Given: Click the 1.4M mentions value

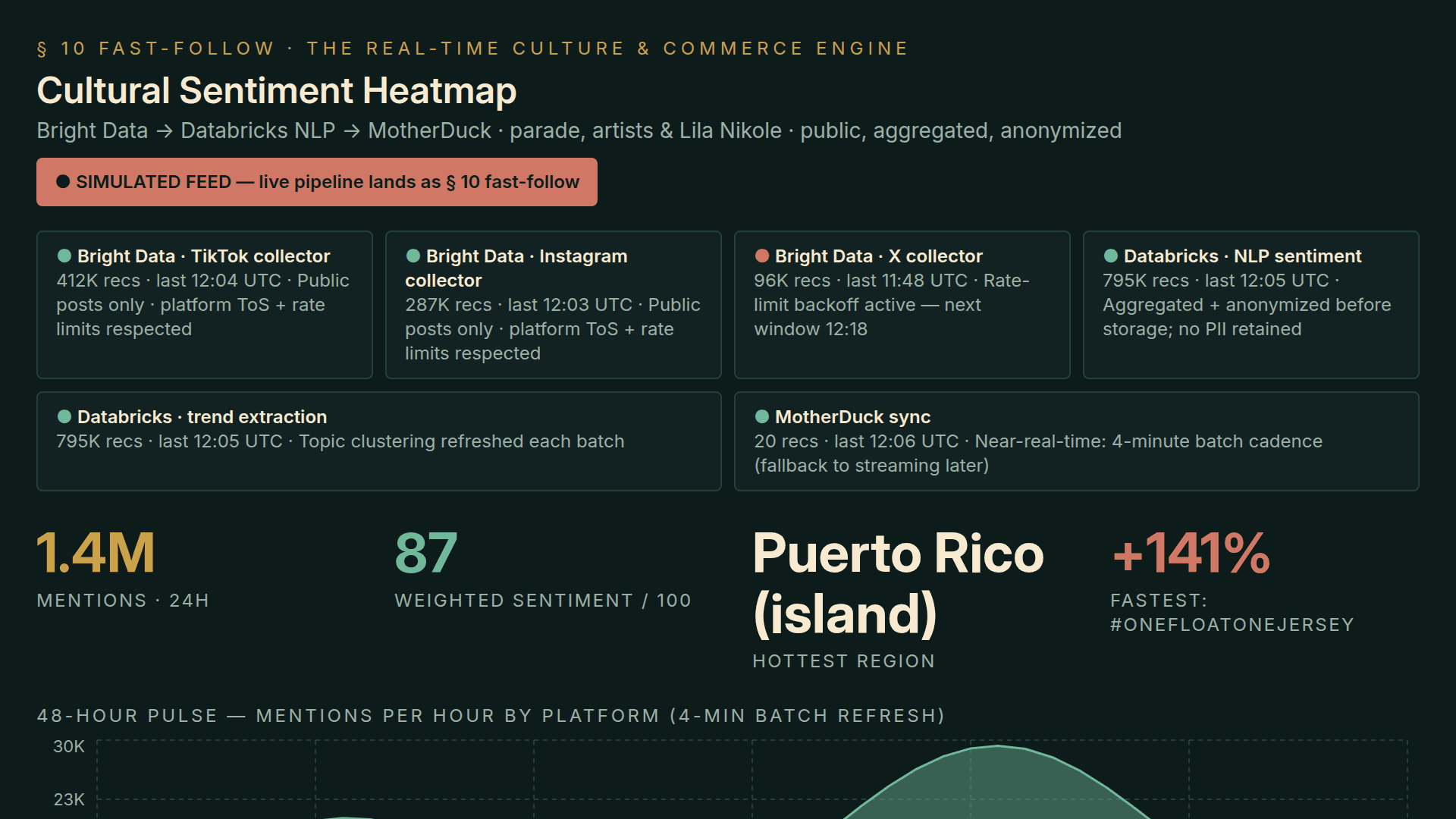Looking at the screenshot, I should [96, 553].
